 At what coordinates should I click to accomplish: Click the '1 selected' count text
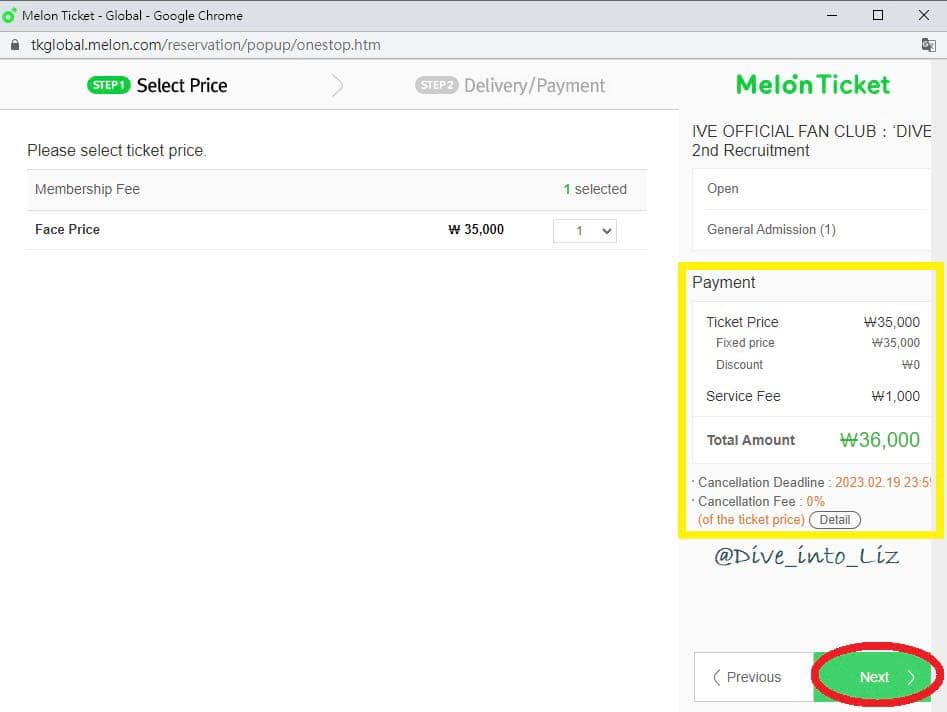595,189
